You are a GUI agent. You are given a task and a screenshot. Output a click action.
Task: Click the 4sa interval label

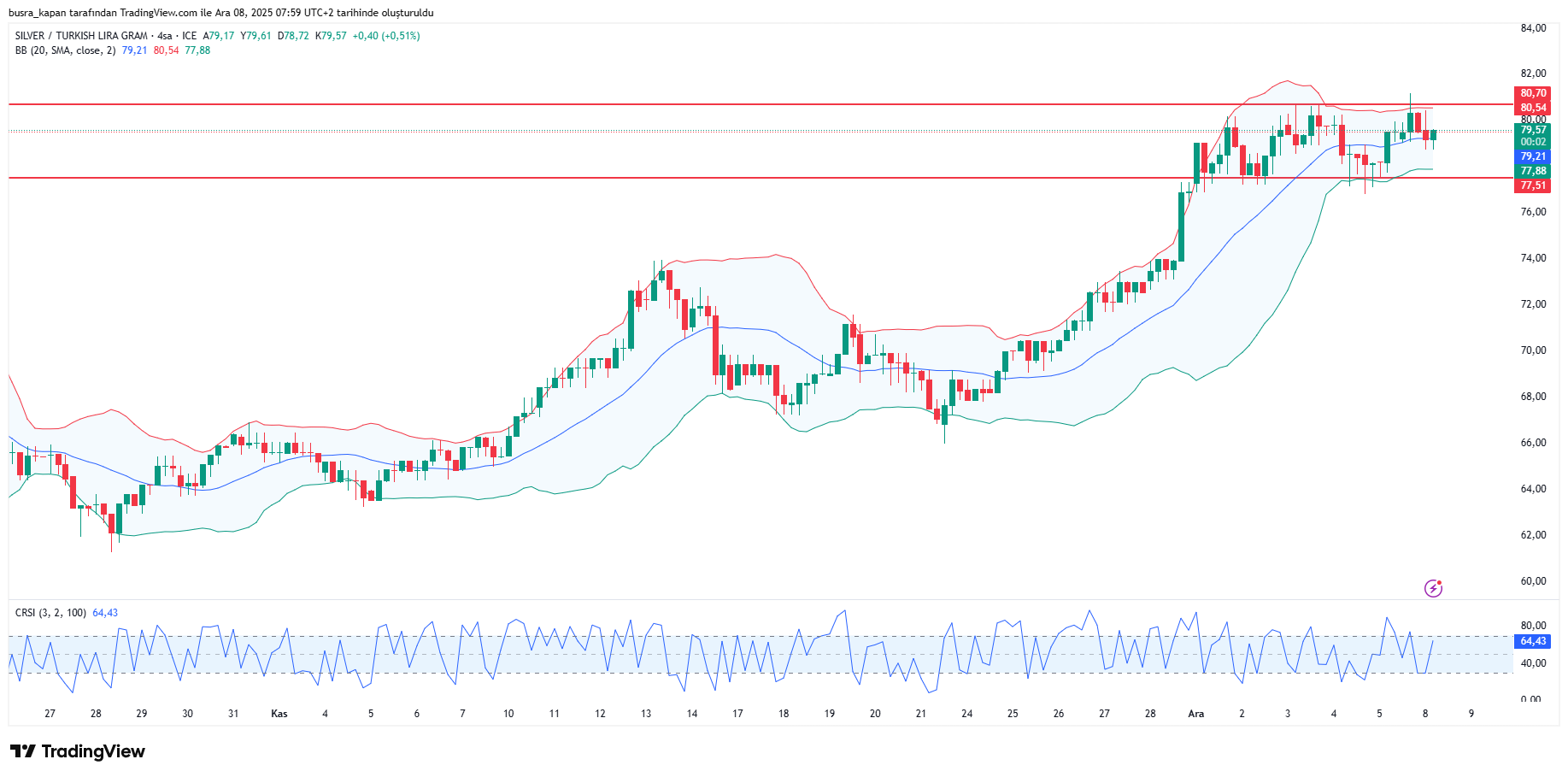pos(165,36)
